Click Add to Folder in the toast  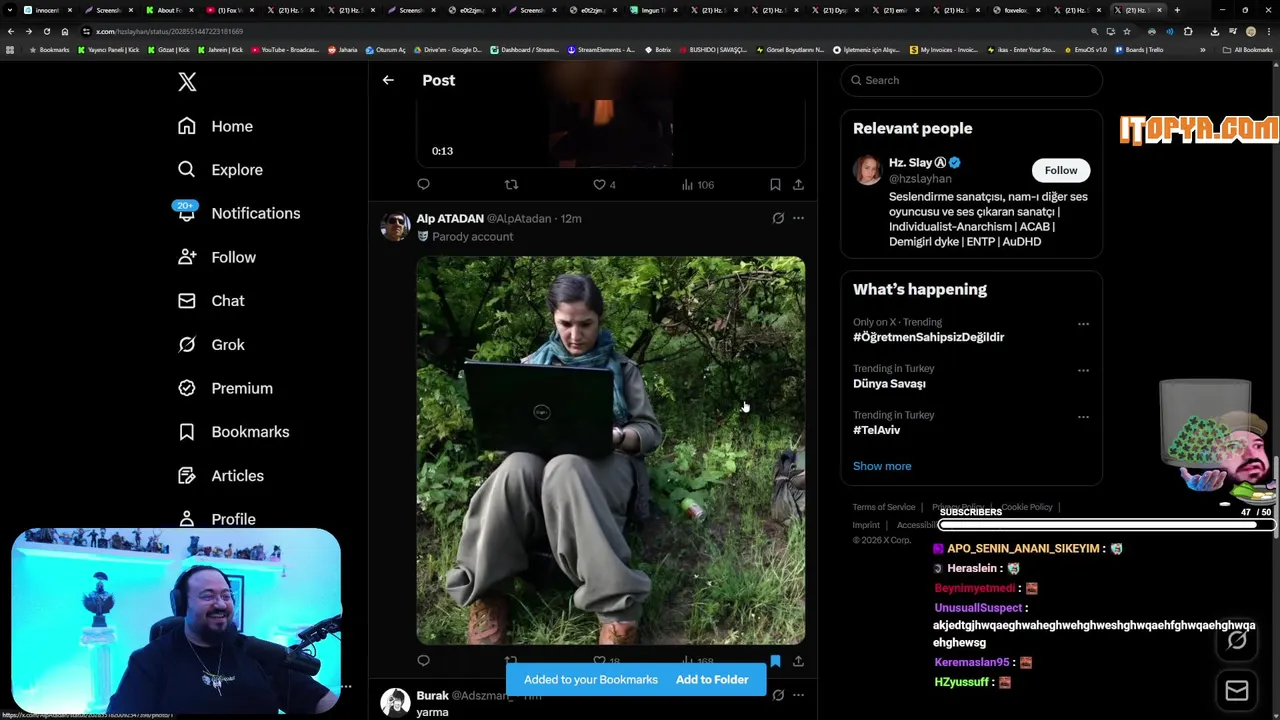click(x=712, y=680)
